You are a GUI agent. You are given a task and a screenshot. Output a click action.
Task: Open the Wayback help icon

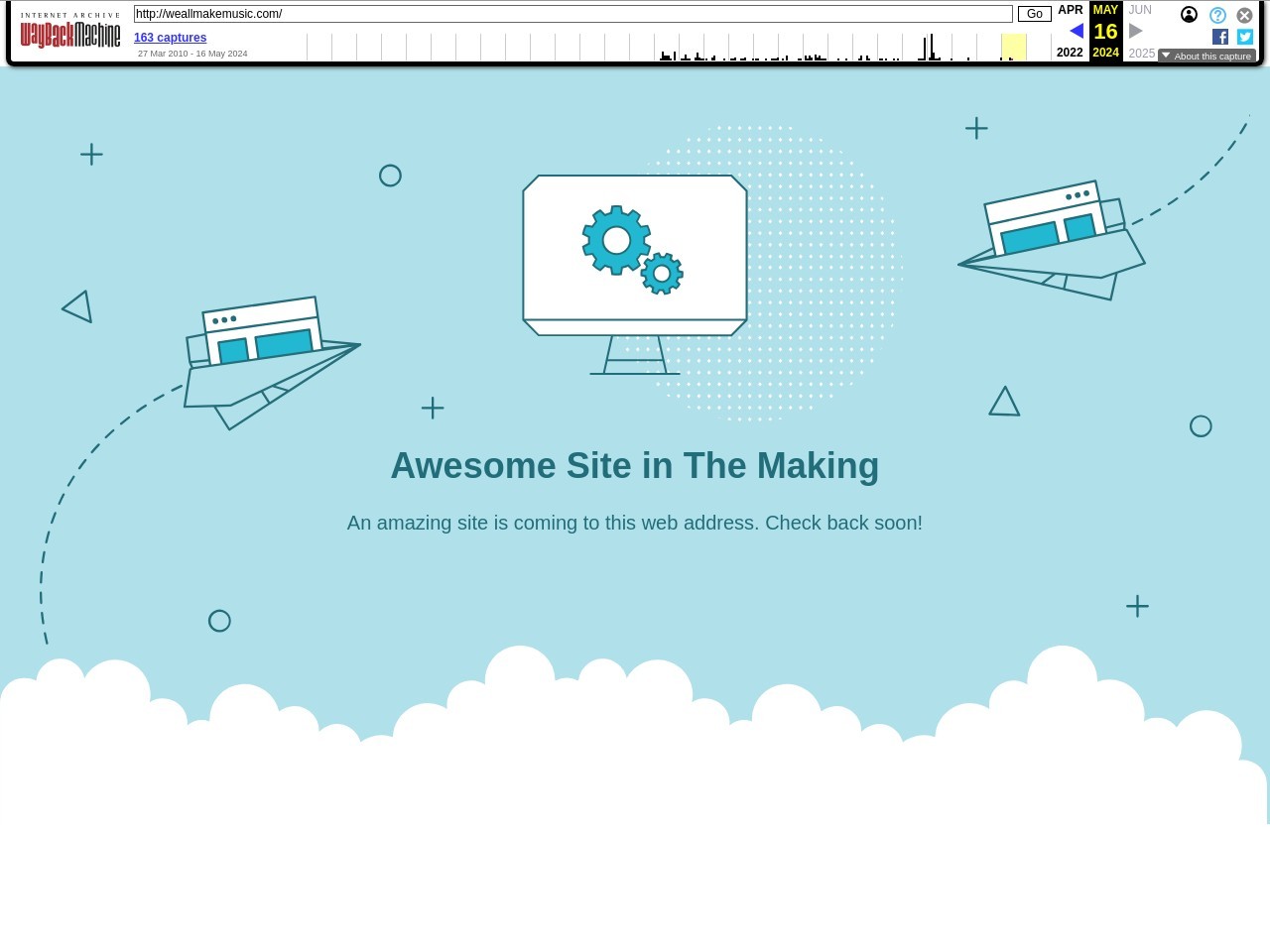tap(1217, 15)
